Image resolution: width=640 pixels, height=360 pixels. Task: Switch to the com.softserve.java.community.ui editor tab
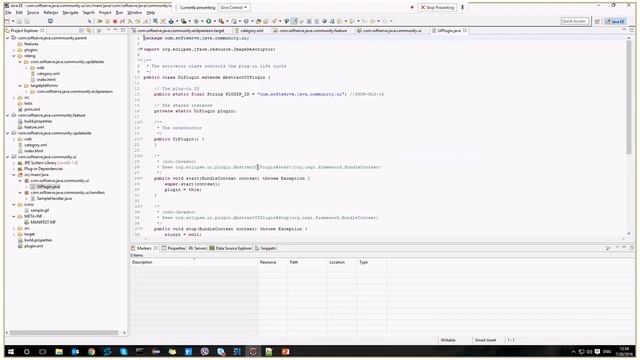pos(392,31)
